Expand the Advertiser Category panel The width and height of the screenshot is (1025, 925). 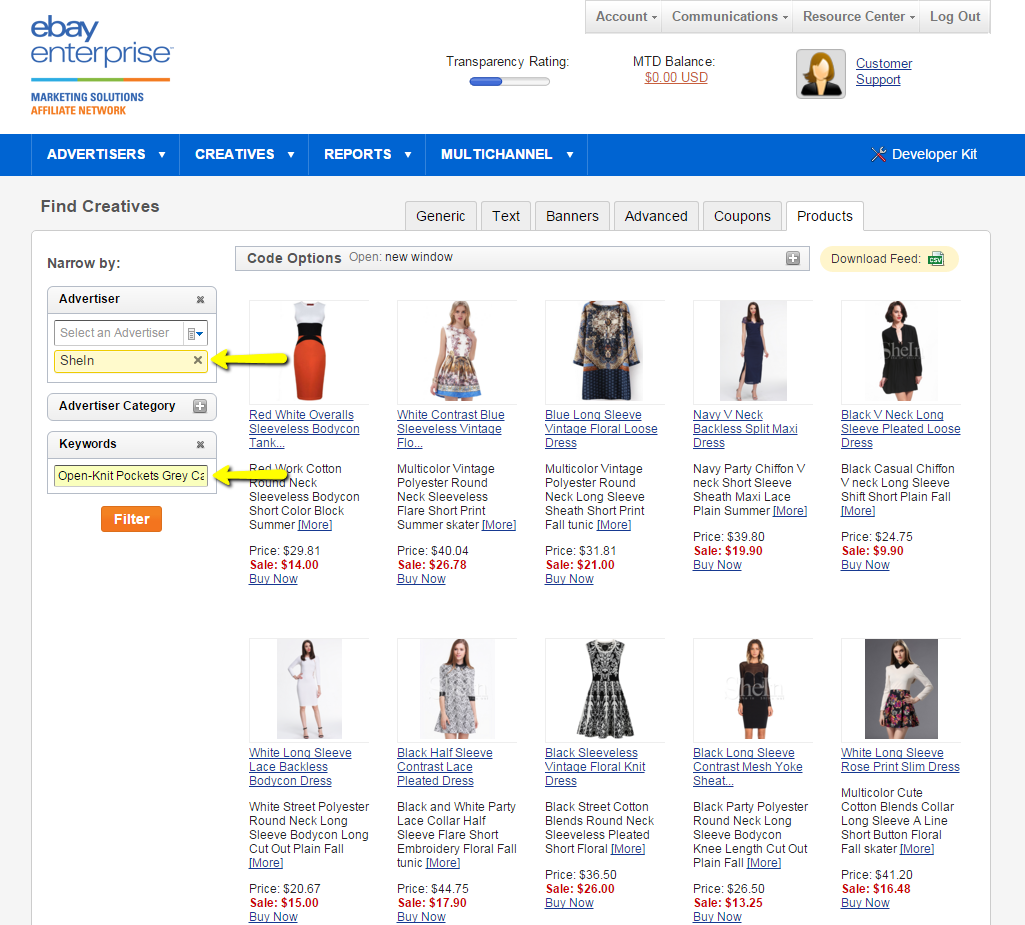coord(200,406)
